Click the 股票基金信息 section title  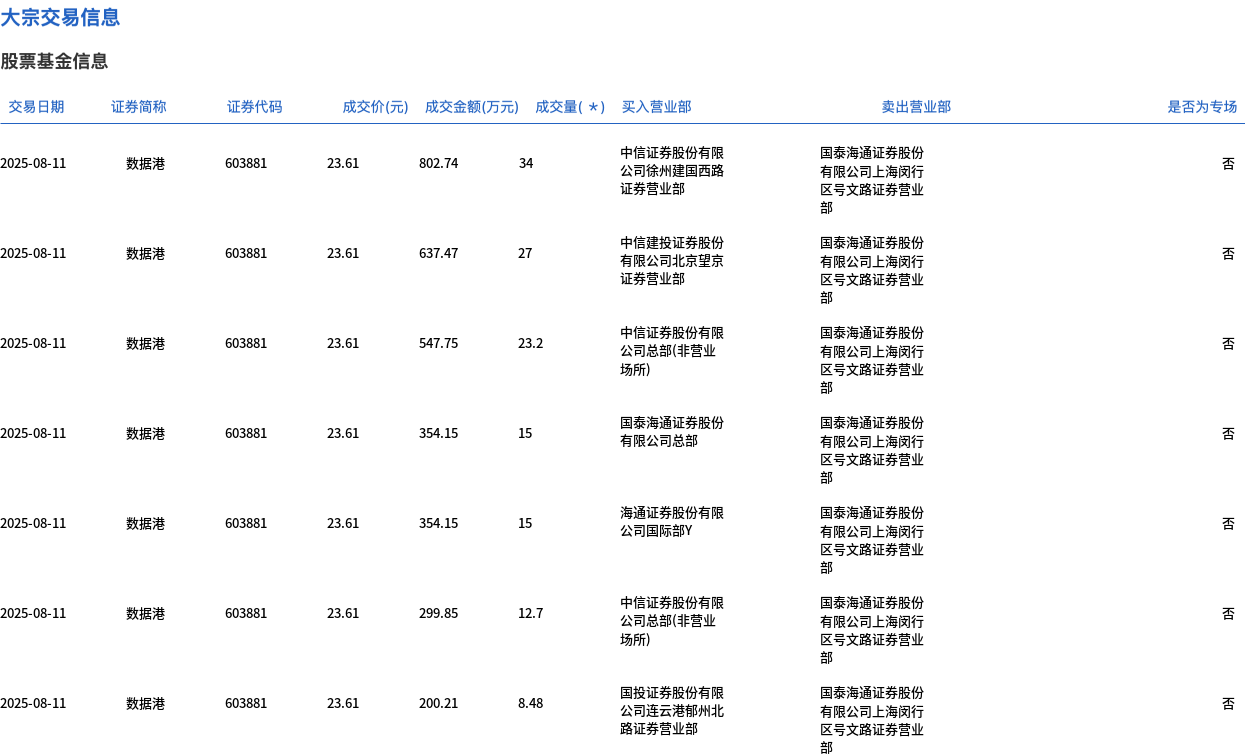[x=54, y=61]
